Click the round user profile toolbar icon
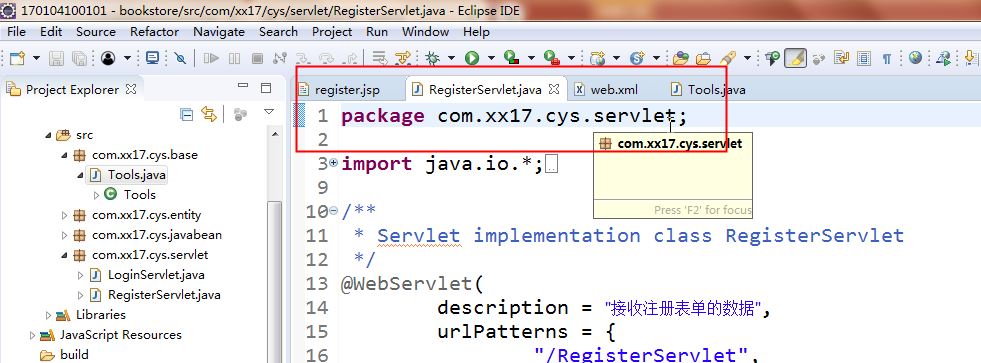 [x=108, y=58]
